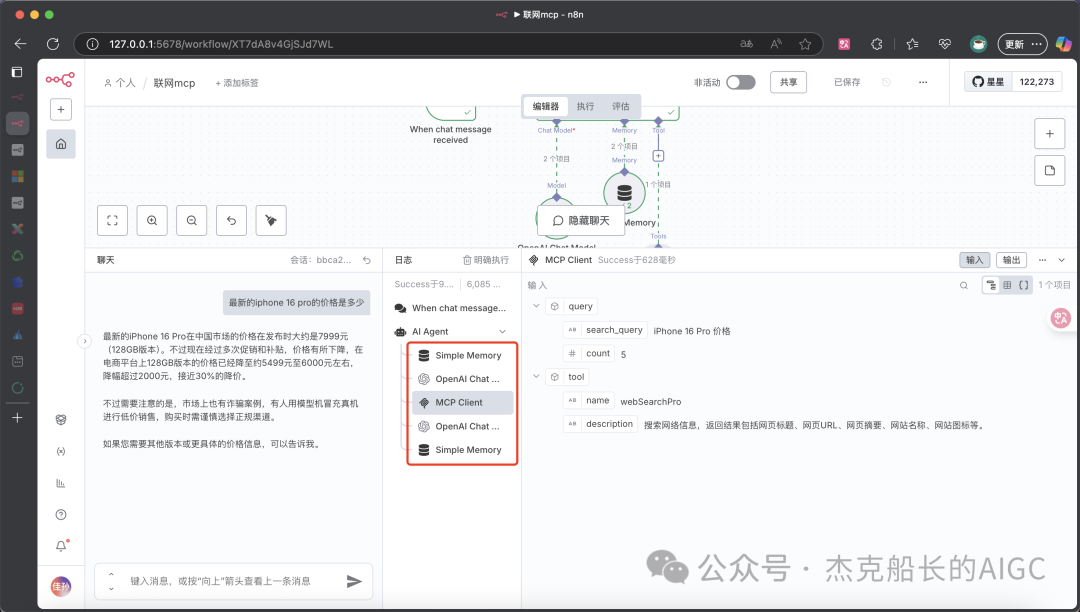Screen dimensions: 1080x612
Task: Click the pink translate extension icon
Action: 844,44
